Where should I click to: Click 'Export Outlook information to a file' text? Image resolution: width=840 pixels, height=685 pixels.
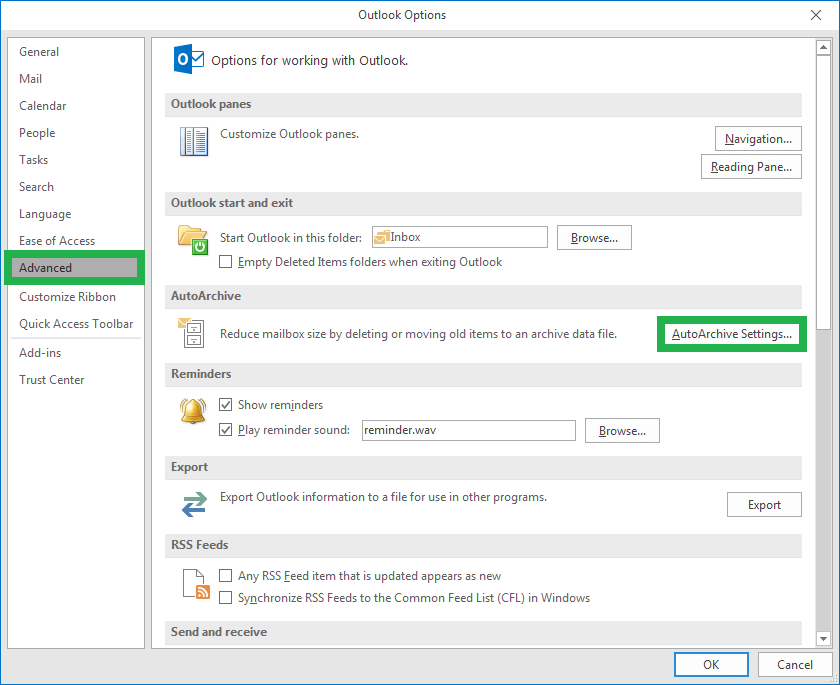tap(383, 497)
